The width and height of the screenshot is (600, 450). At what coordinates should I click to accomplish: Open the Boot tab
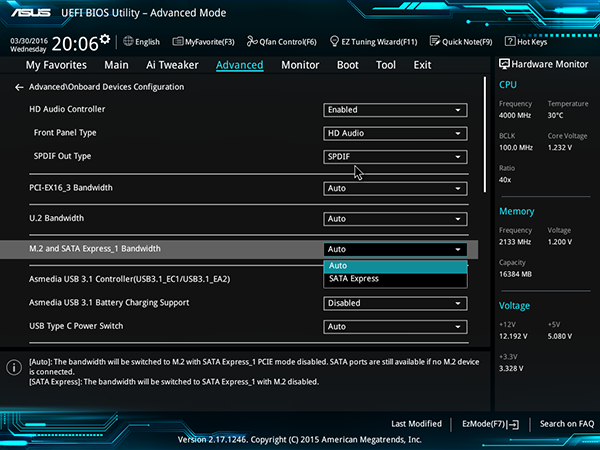point(347,65)
